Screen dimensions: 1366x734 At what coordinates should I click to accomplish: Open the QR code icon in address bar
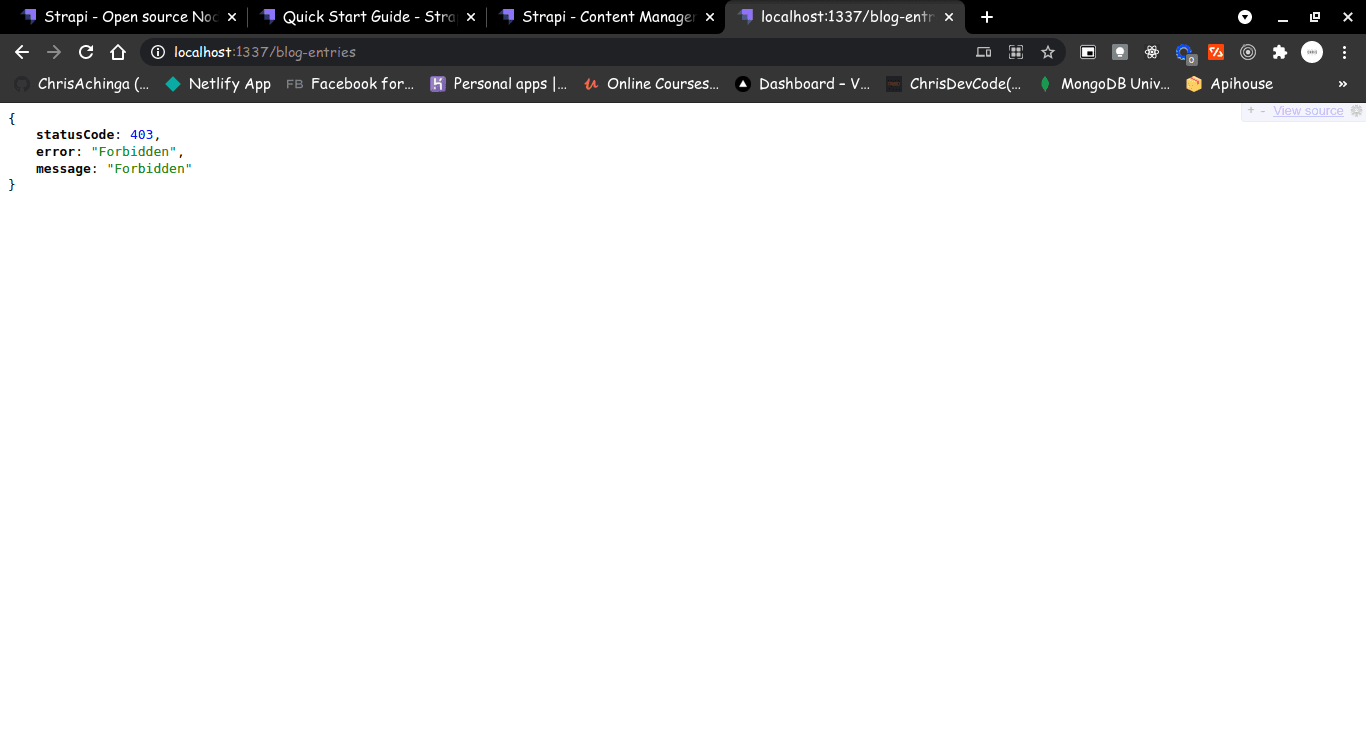coord(1016,52)
